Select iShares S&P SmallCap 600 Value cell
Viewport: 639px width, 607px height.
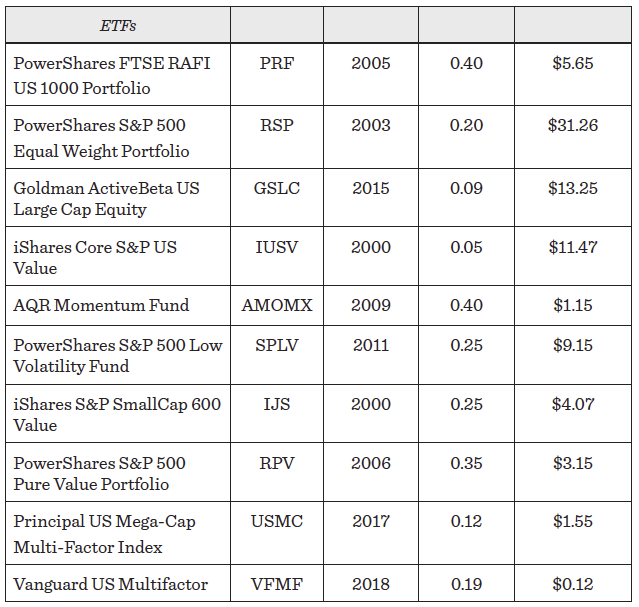[x=117, y=414]
